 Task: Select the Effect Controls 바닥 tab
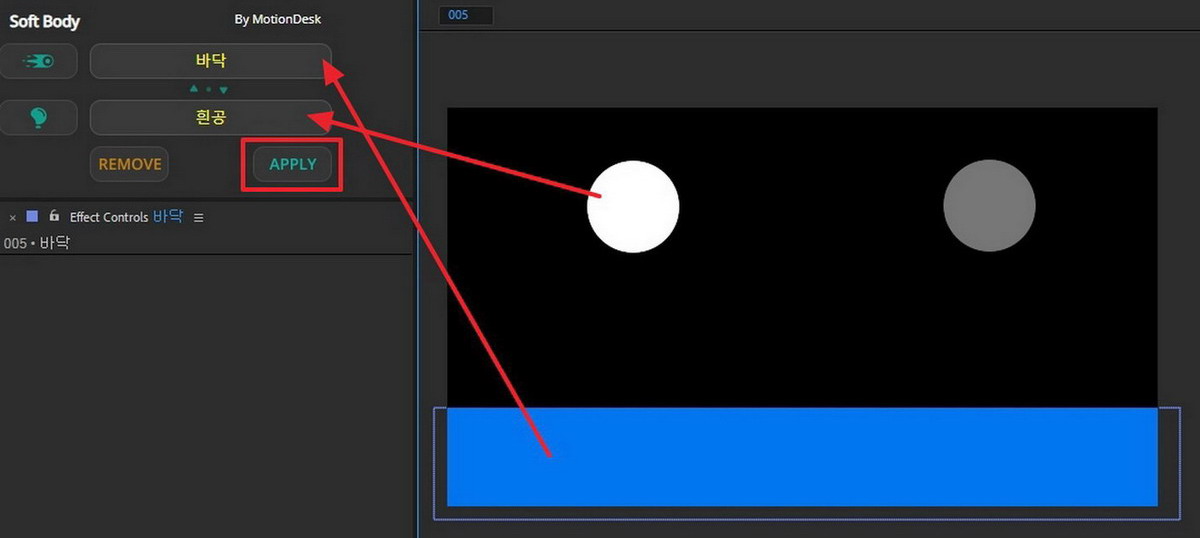pyautogui.click(x=127, y=217)
